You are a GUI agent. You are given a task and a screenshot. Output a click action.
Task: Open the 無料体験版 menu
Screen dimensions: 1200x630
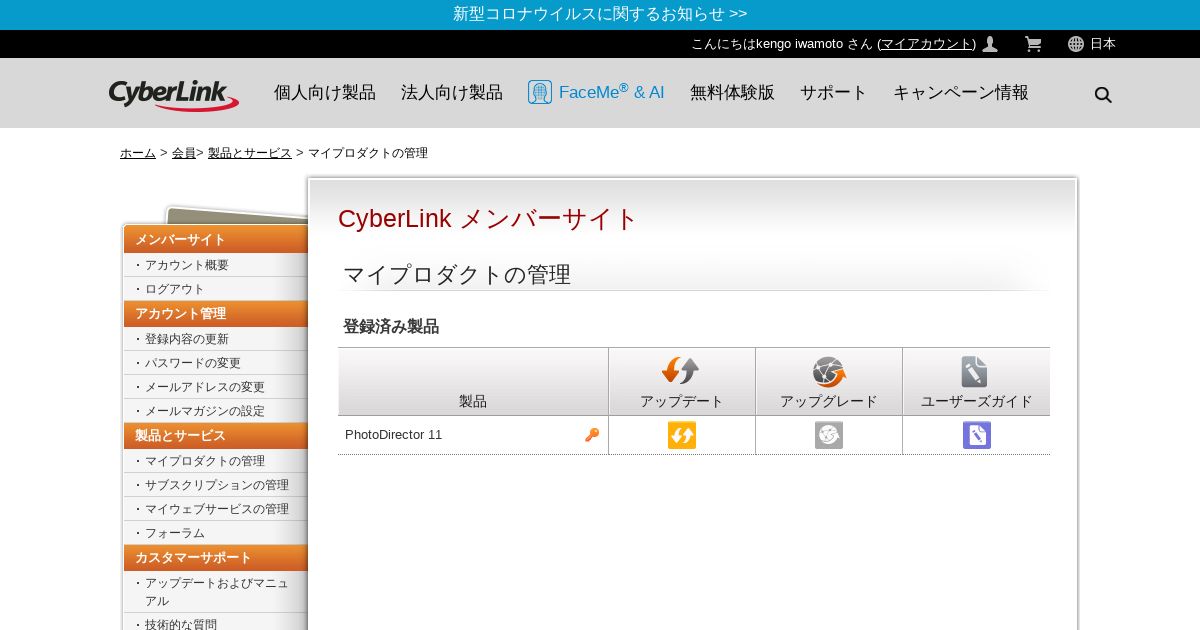pos(732,92)
